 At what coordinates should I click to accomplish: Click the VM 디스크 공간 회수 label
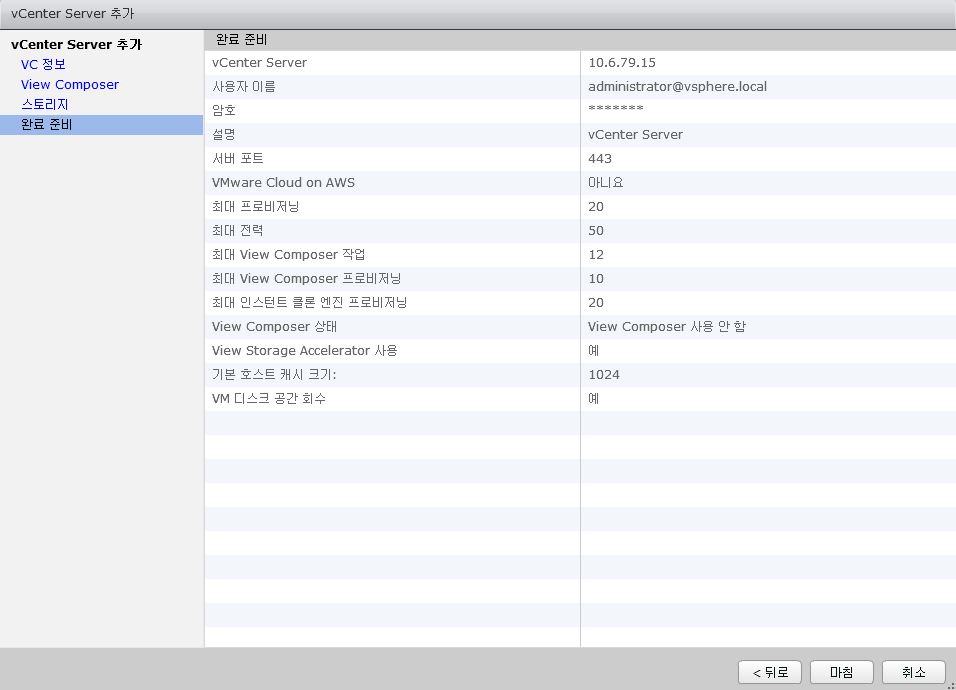tap(269, 399)
